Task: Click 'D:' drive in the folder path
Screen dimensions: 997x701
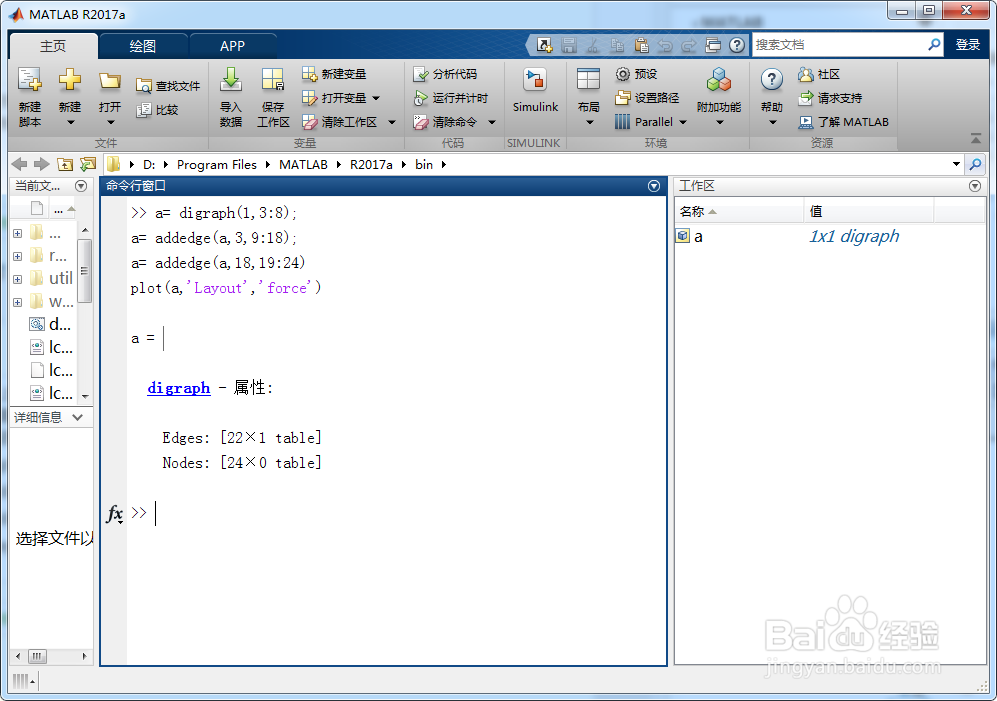Action: point(149,164)
